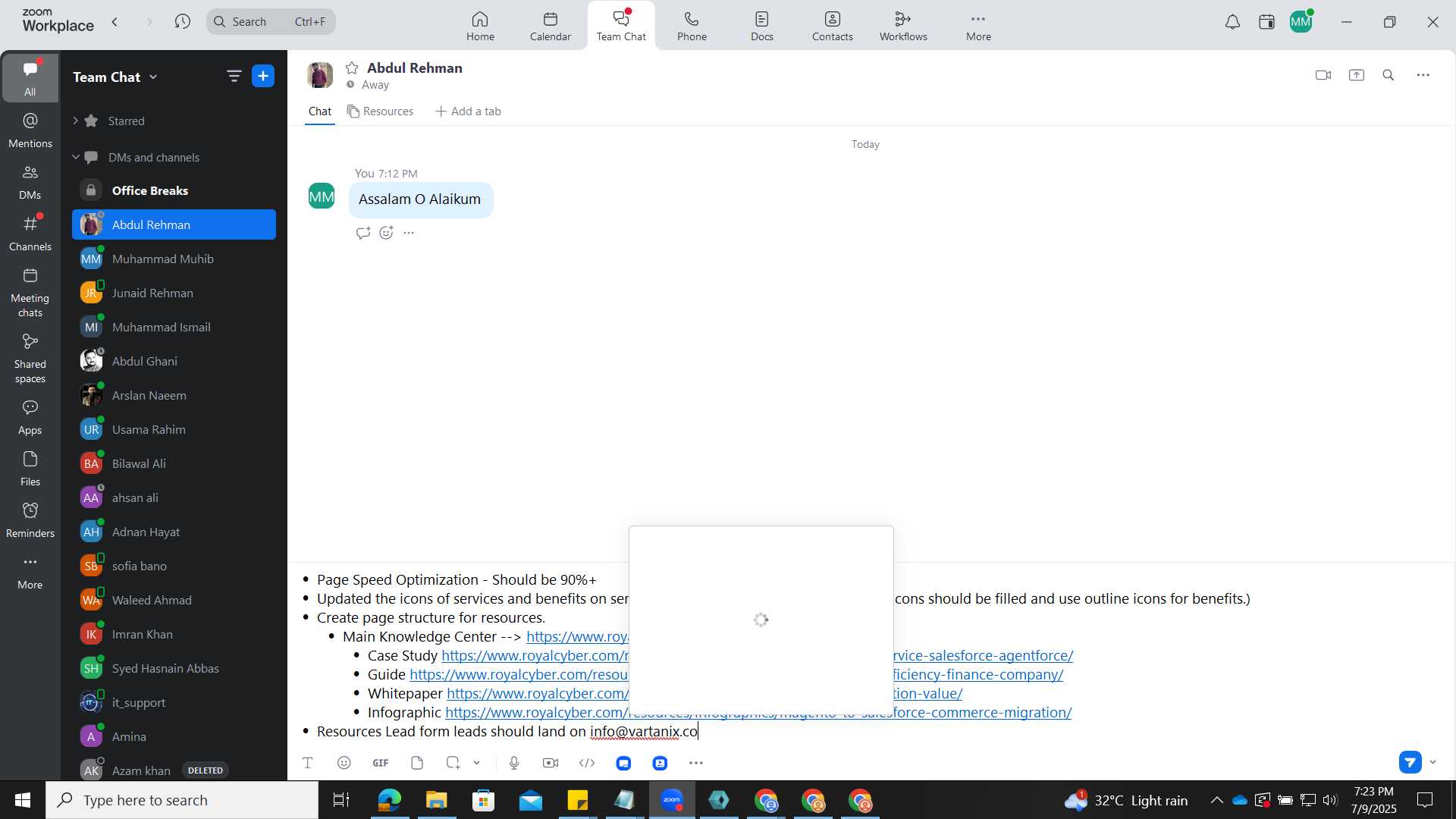Start a video meeting with Abdul Rehman
This screenshot has height=819, width=1456.
point(1323,75)
